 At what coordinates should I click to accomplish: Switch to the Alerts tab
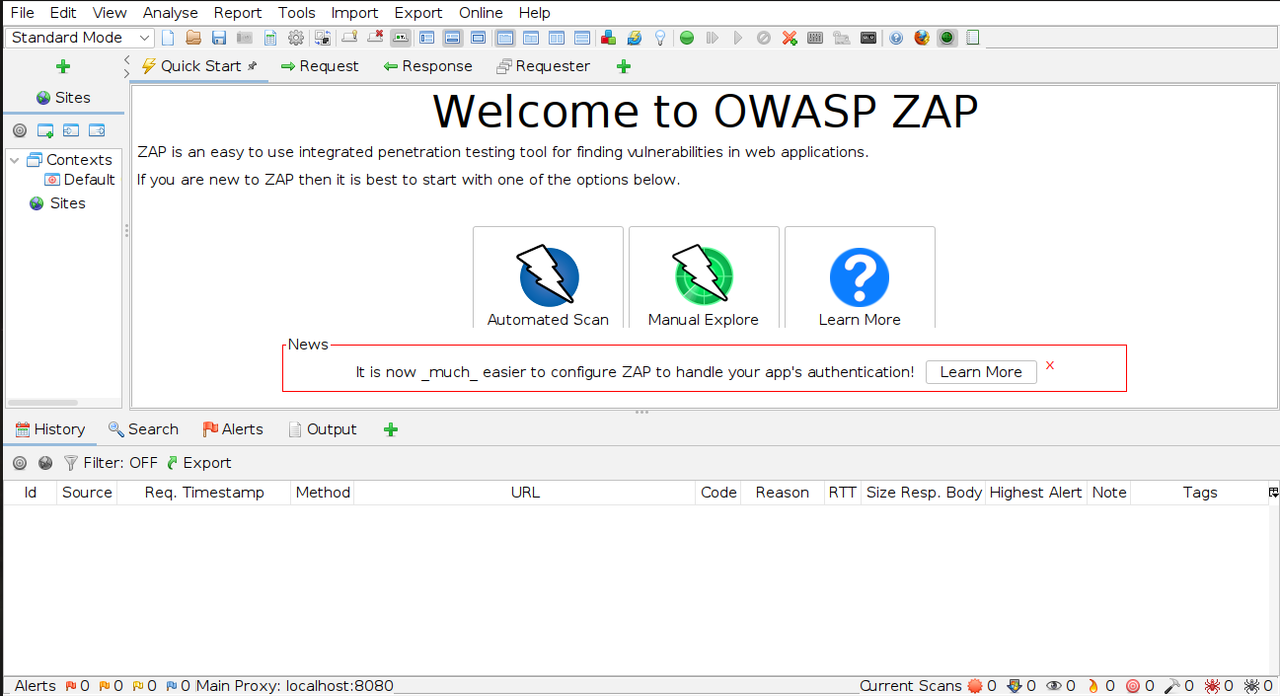233,429
